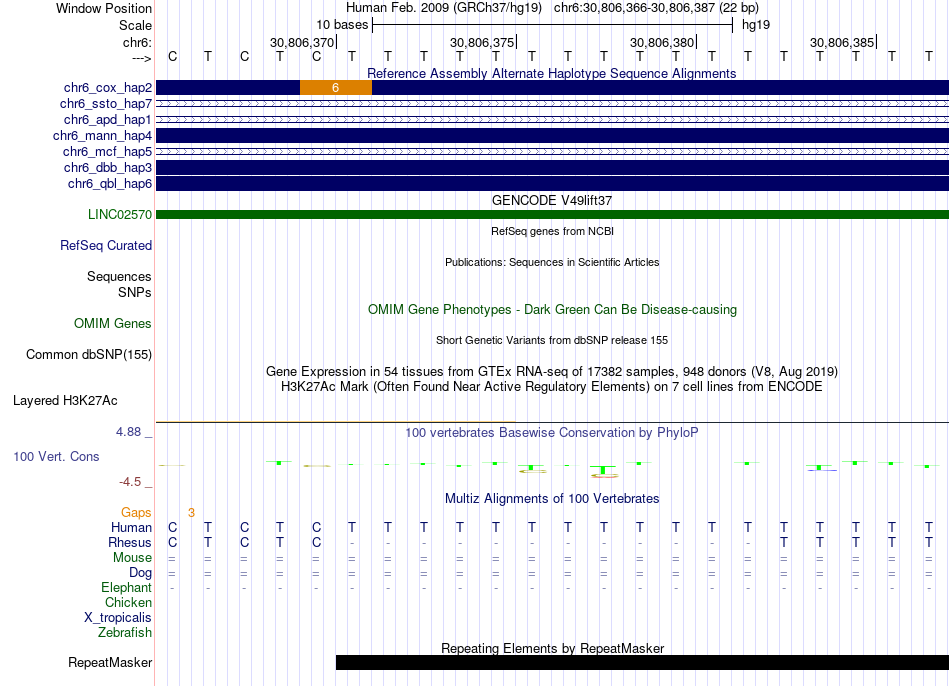The image size is (950, 686).
Task: Open the 'H3K27Ac Mark' track title
Action: click(x=552, y=387)
